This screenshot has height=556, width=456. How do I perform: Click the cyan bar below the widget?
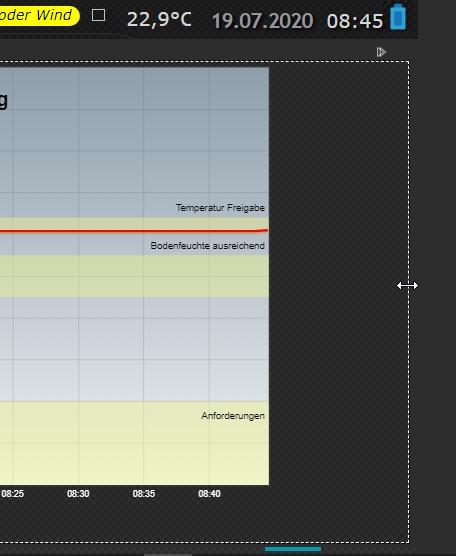pyautogui.click(x=293, y=549)
